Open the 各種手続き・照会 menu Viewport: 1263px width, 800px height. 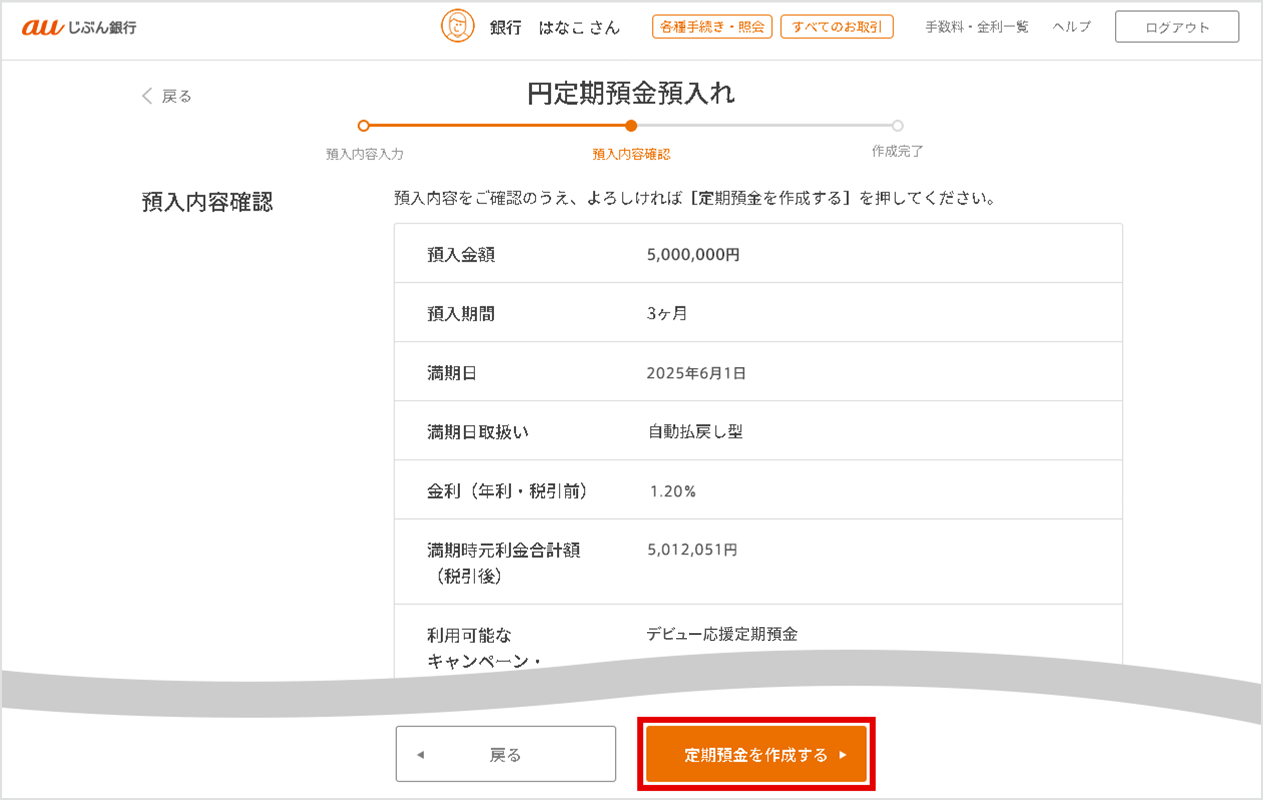tap(712, 27)
